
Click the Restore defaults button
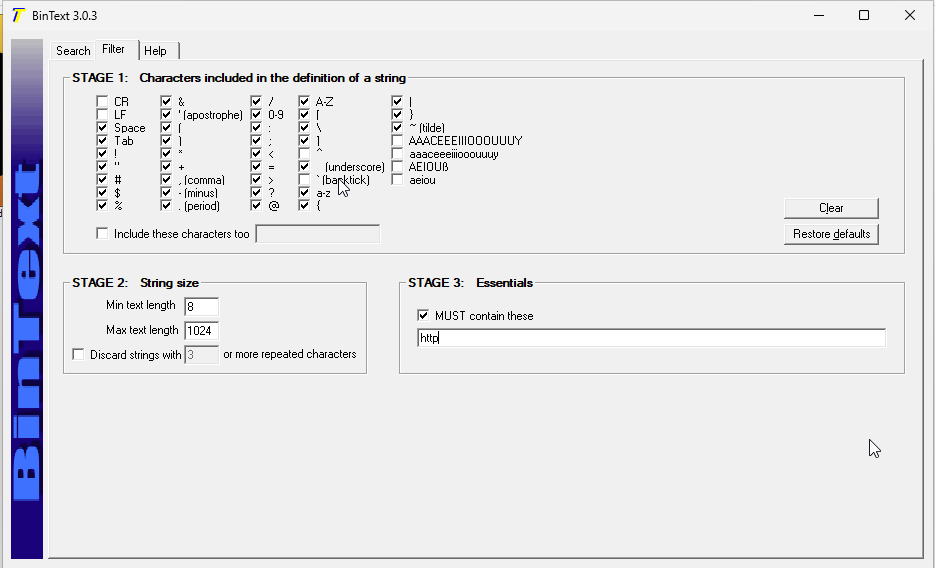pyautogui.click(x=831, y=234)
